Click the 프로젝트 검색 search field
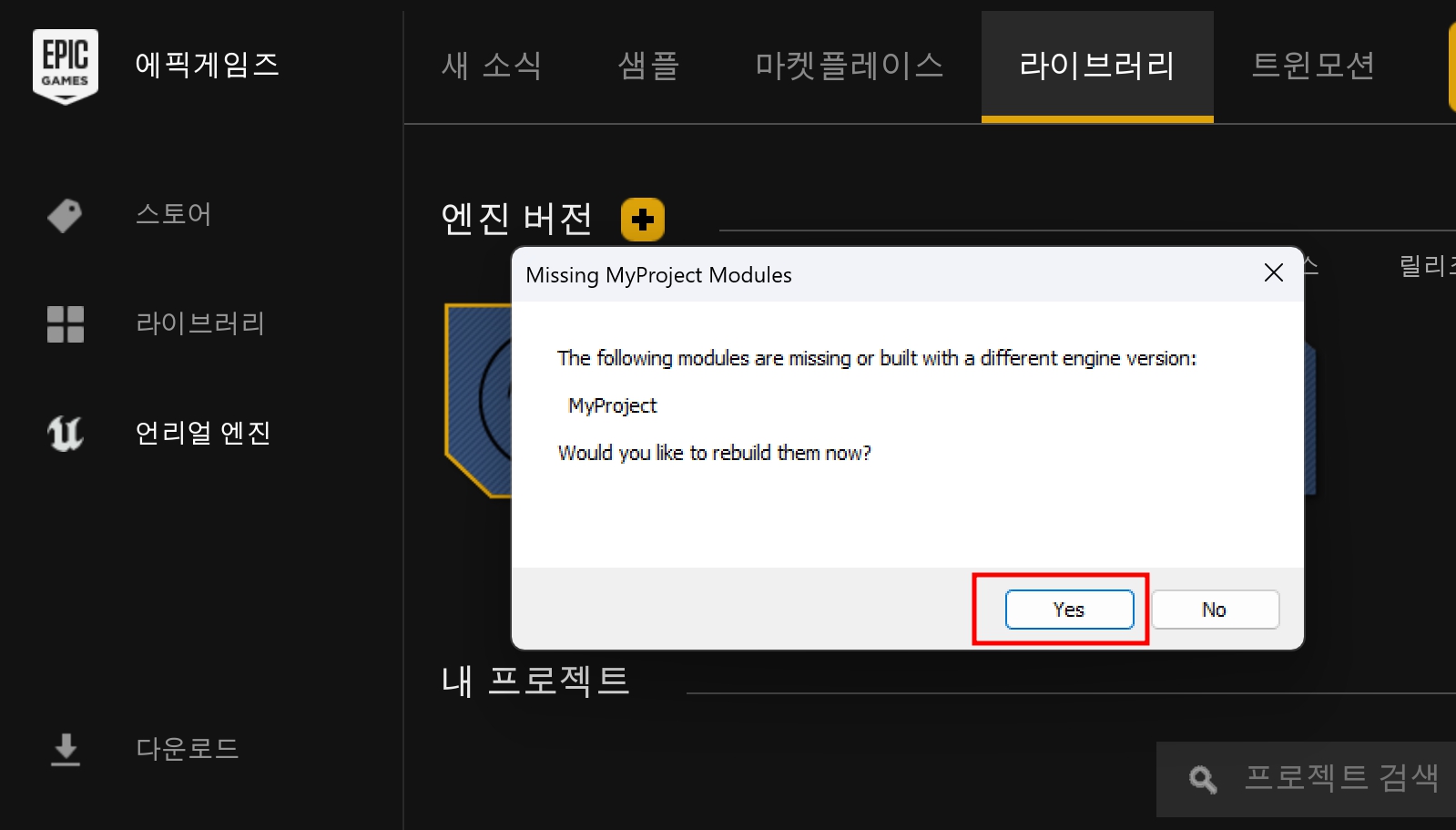Viewport: 1456px width, 830px height. point(1307,779)
